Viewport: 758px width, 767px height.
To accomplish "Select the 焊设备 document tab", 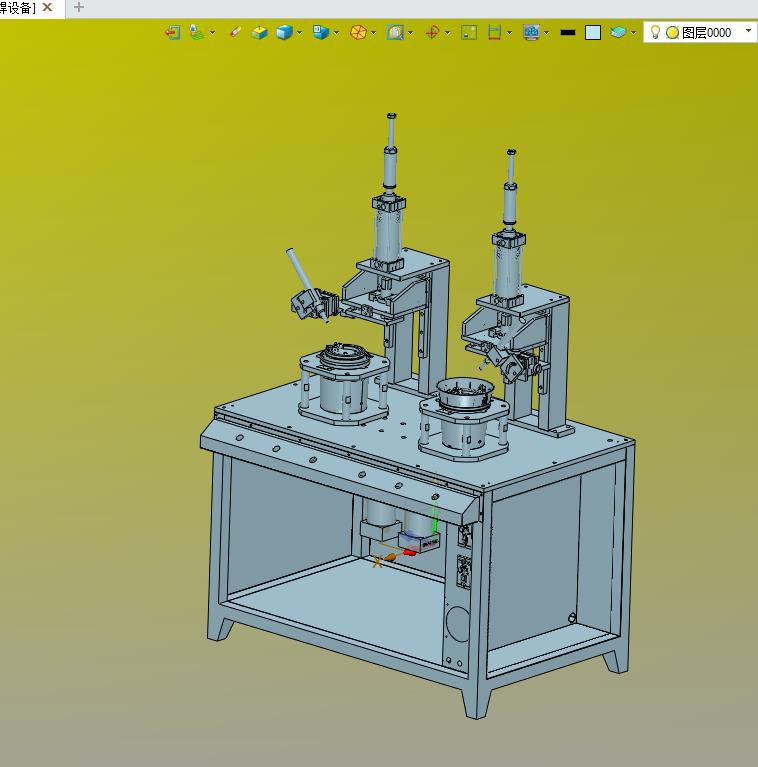I will [x=18, y=8].
